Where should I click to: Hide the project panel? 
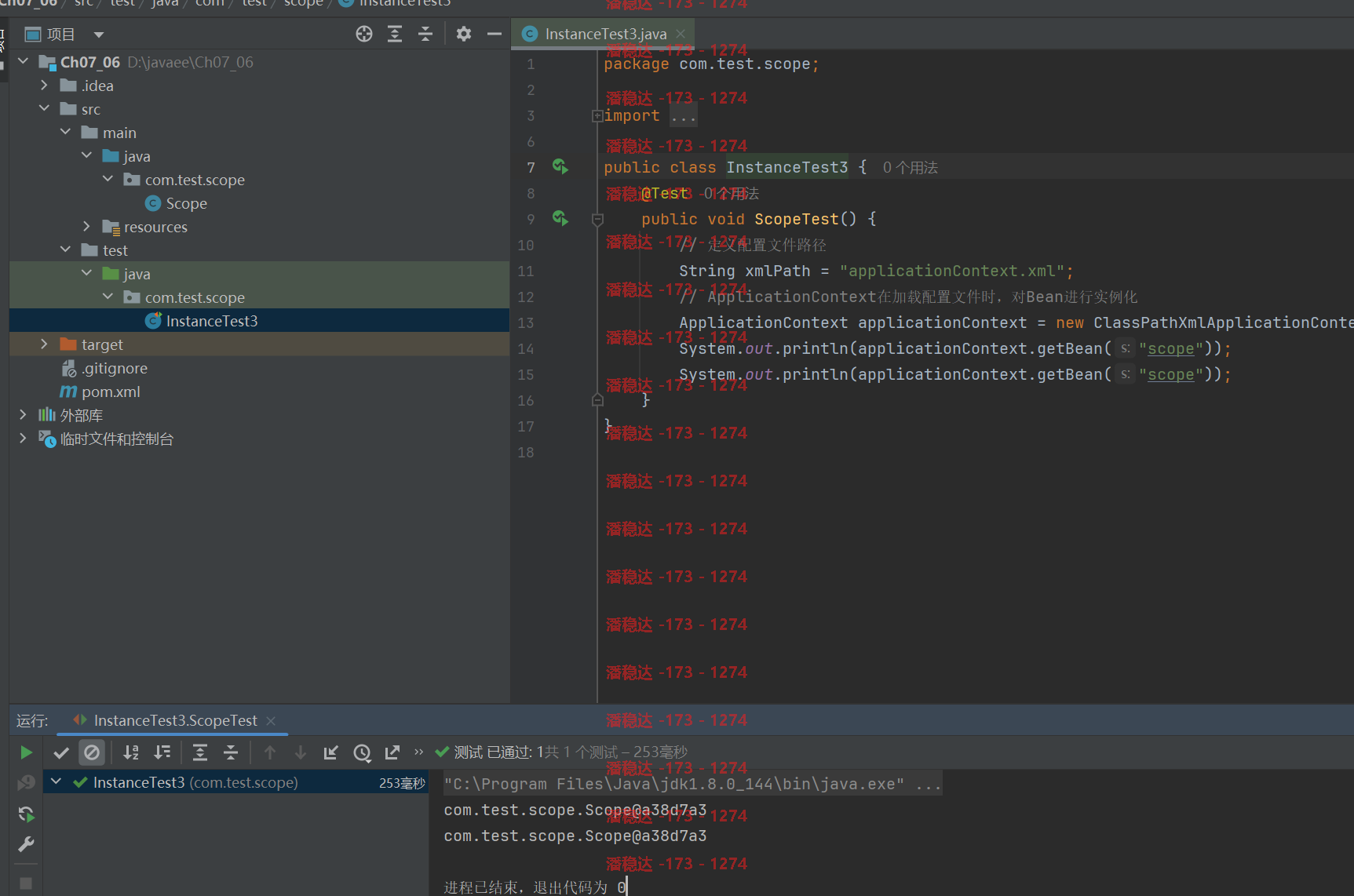pyautogui.click(x=495, y=34)
